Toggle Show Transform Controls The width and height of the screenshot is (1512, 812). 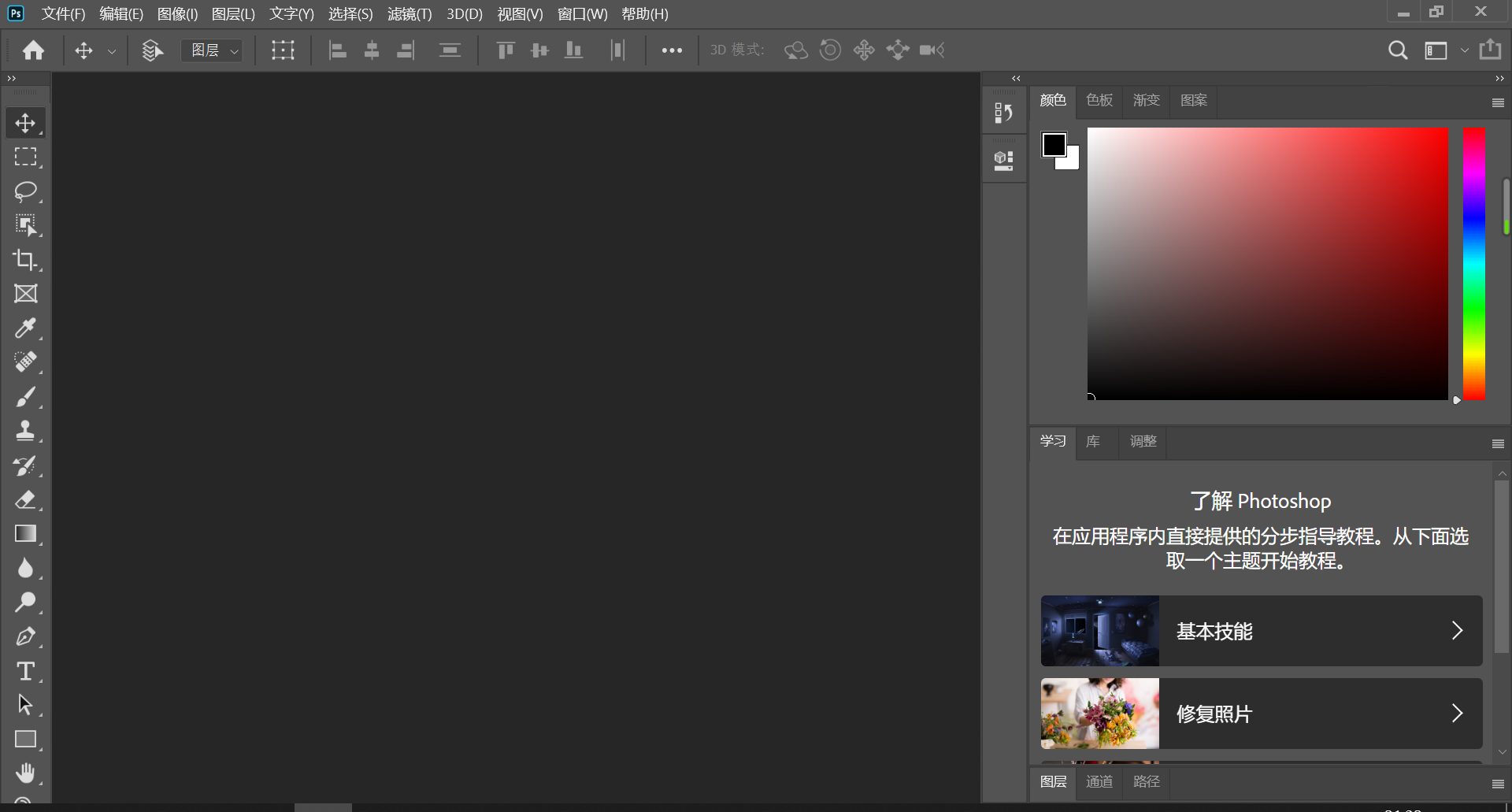pyautogui.click(x=283, y=50)
